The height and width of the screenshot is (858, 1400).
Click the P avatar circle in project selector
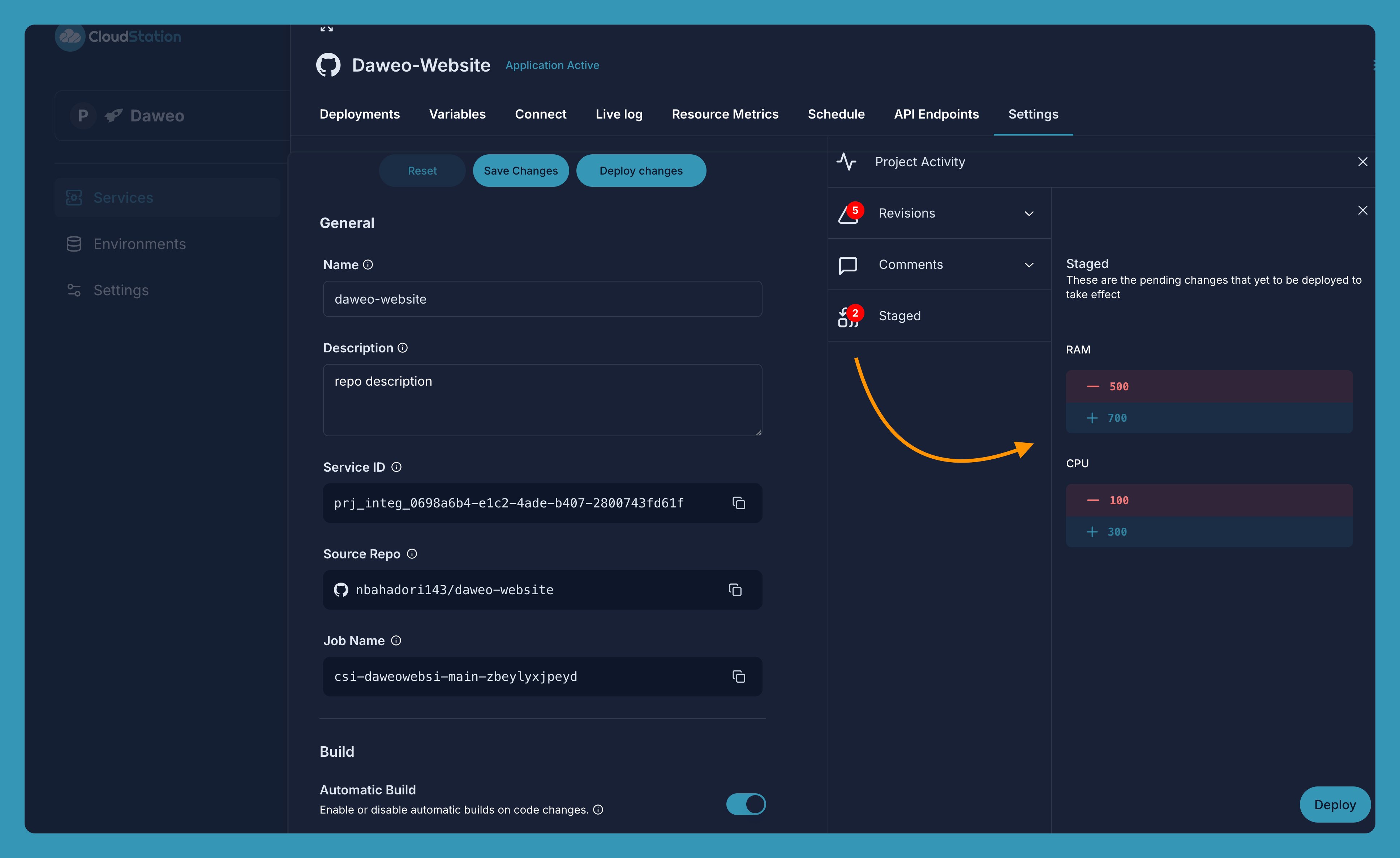pyautogui.click(x=83, y=116)
